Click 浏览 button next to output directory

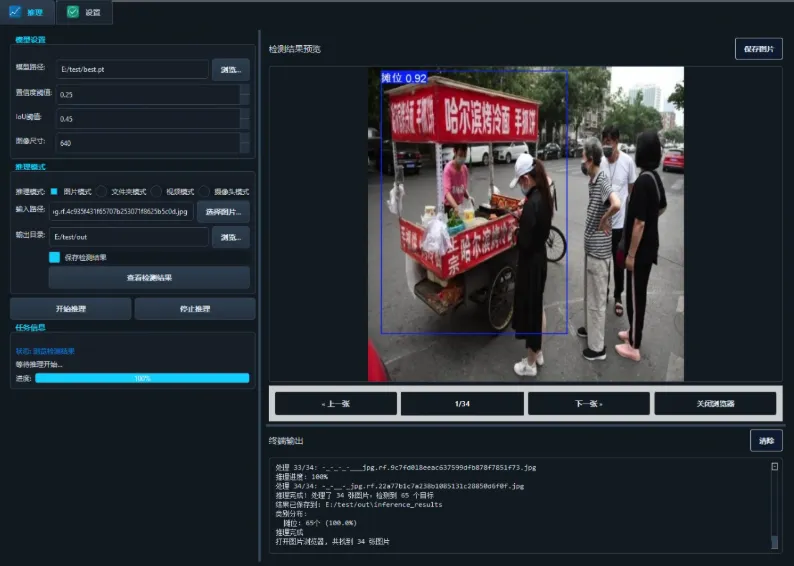pos(231,237)
